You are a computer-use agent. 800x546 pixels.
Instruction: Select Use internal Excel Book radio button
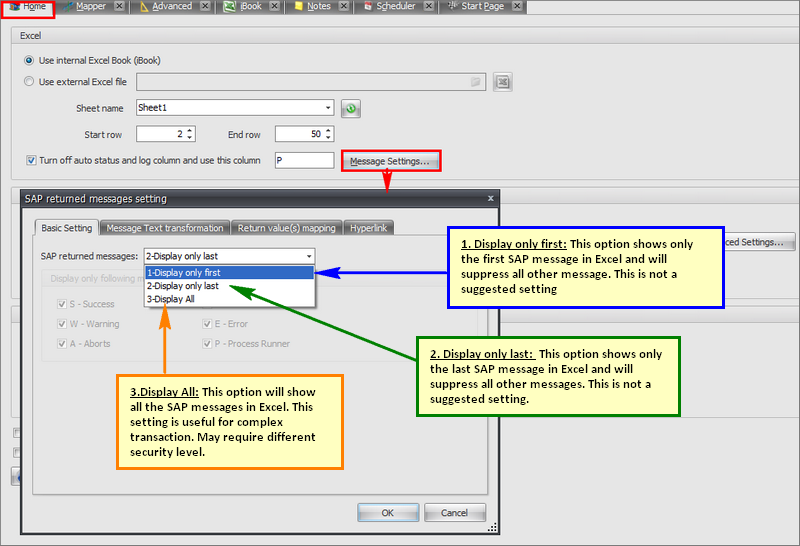pos(29,60)
